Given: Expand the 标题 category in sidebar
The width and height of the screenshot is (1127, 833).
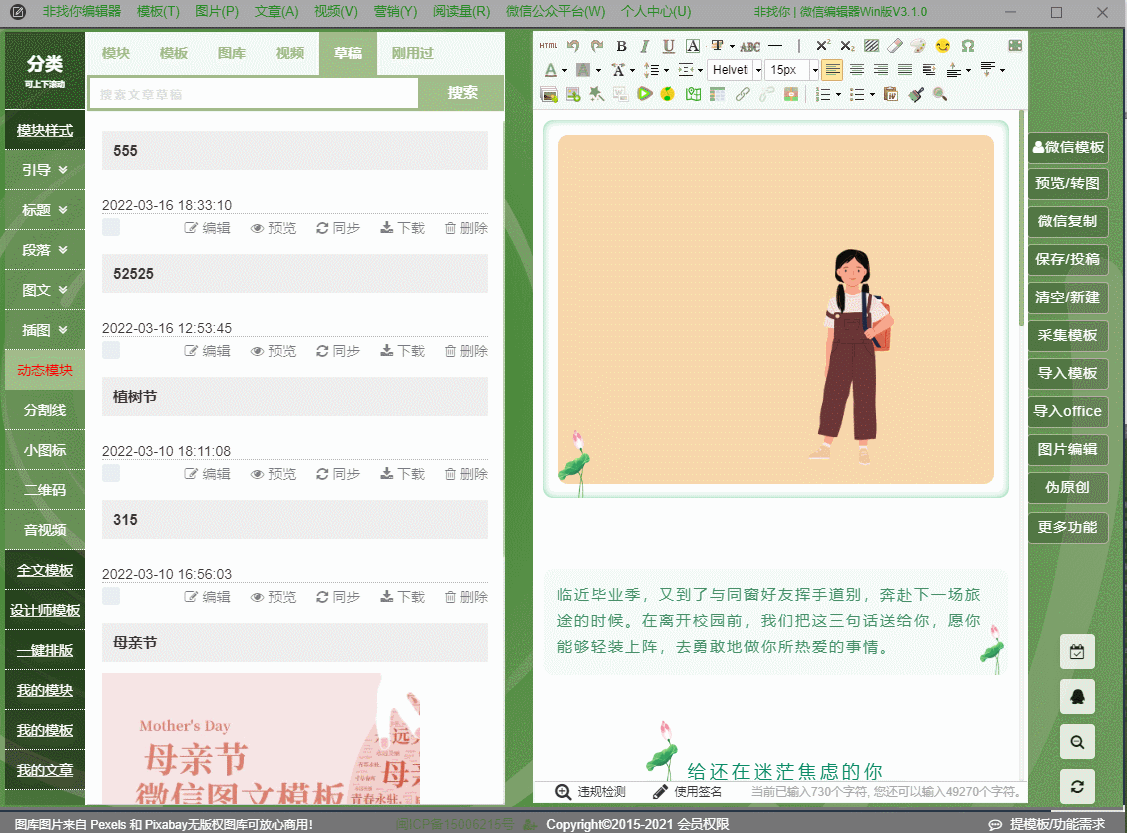Looking at the screenshot, I should [45, 210].
